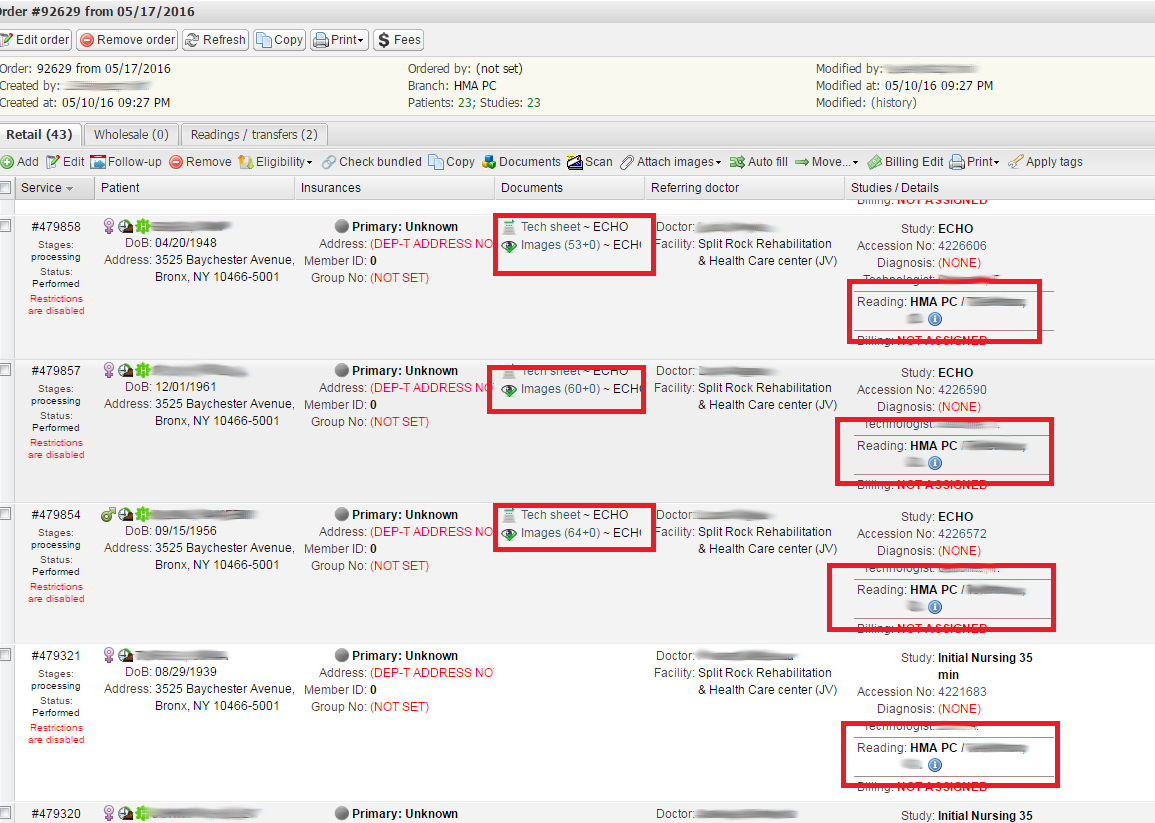Open Tech sheet ~ ECHO for #479858
Image resolution: width=1155 pixels, height=823 pixels.
[x=575, y=227]
